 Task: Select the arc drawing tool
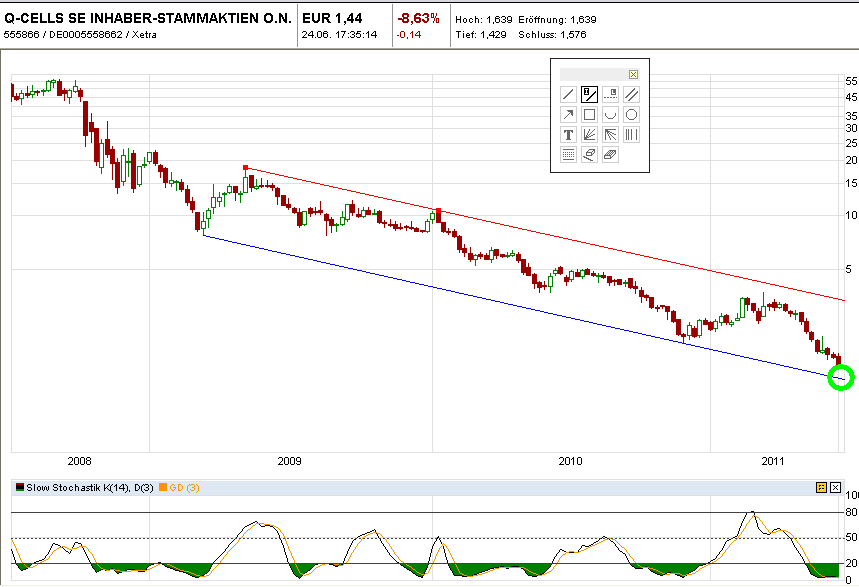pyautogui.click(x=610, y=115)
